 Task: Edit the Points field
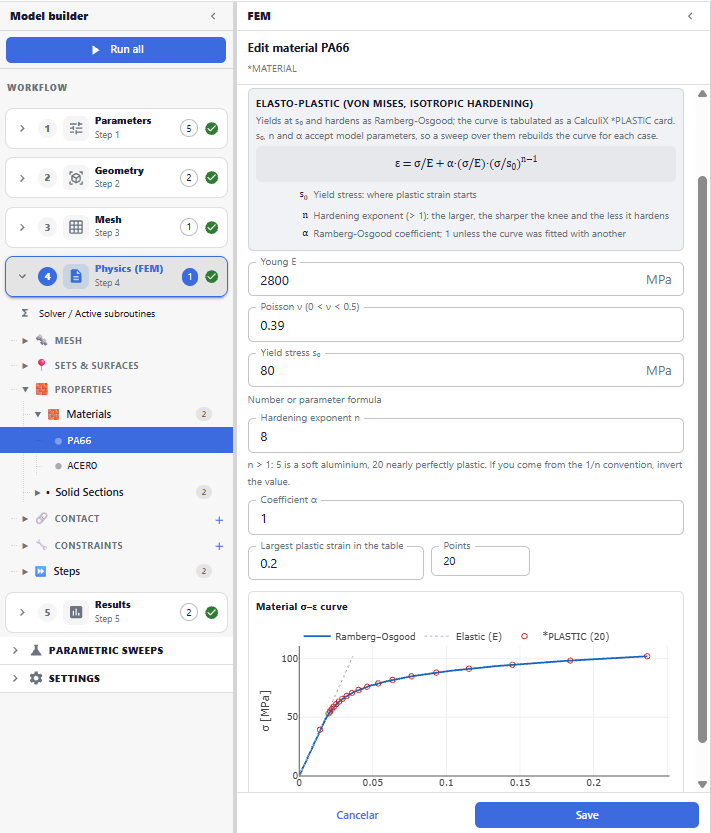tap(480, 561)
